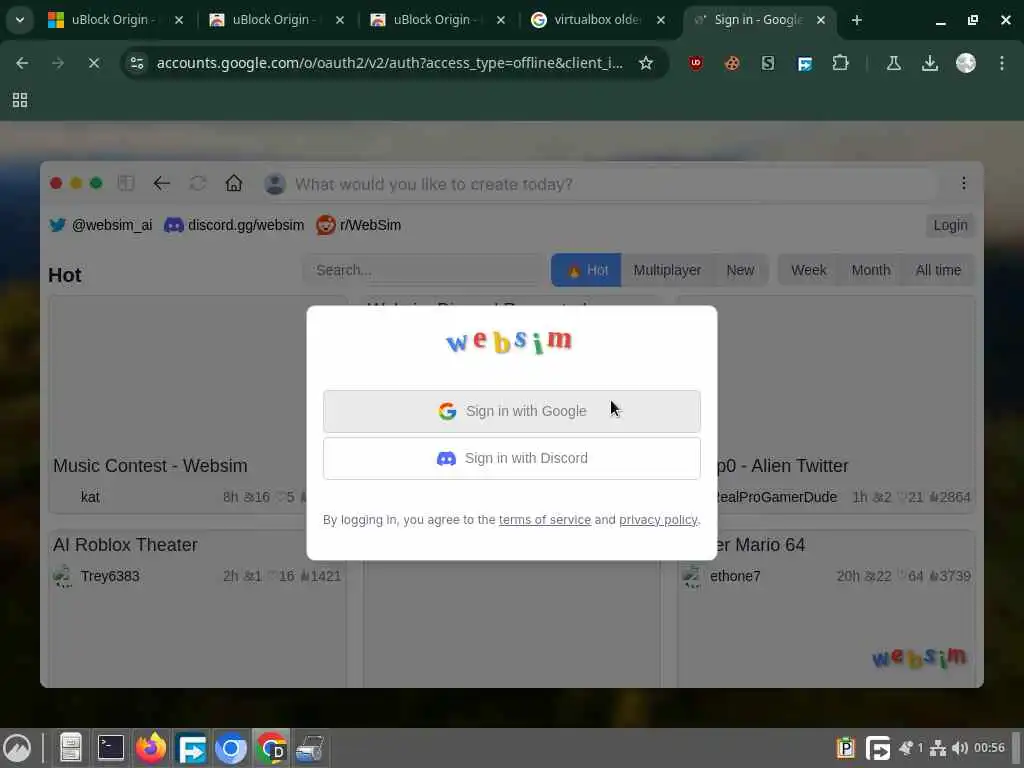1024x768 pixels.
Task: Click the cookie extension icon
Action: 732,63
